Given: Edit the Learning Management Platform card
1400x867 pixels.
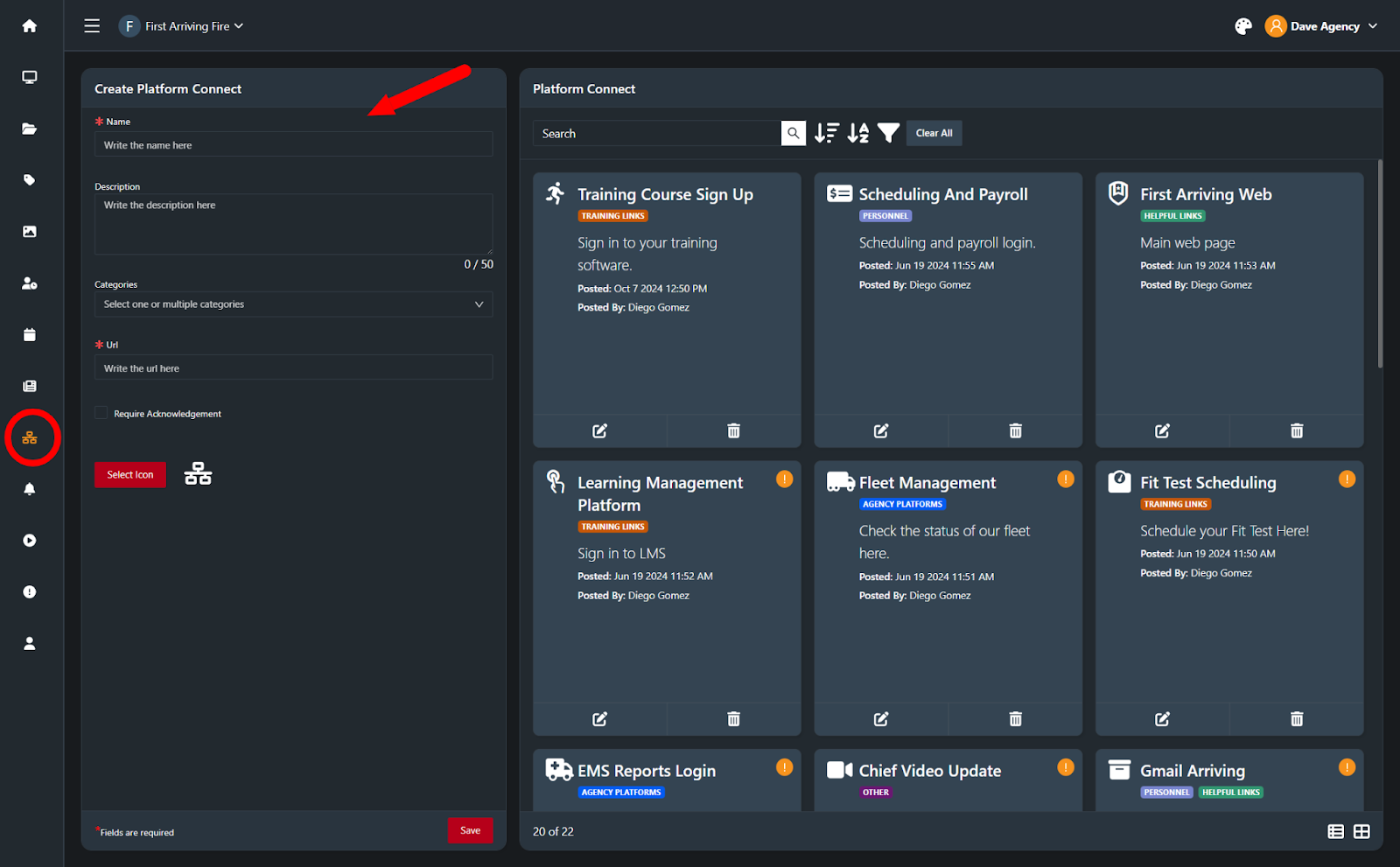Looking at the screenshot, I should 599,719.
